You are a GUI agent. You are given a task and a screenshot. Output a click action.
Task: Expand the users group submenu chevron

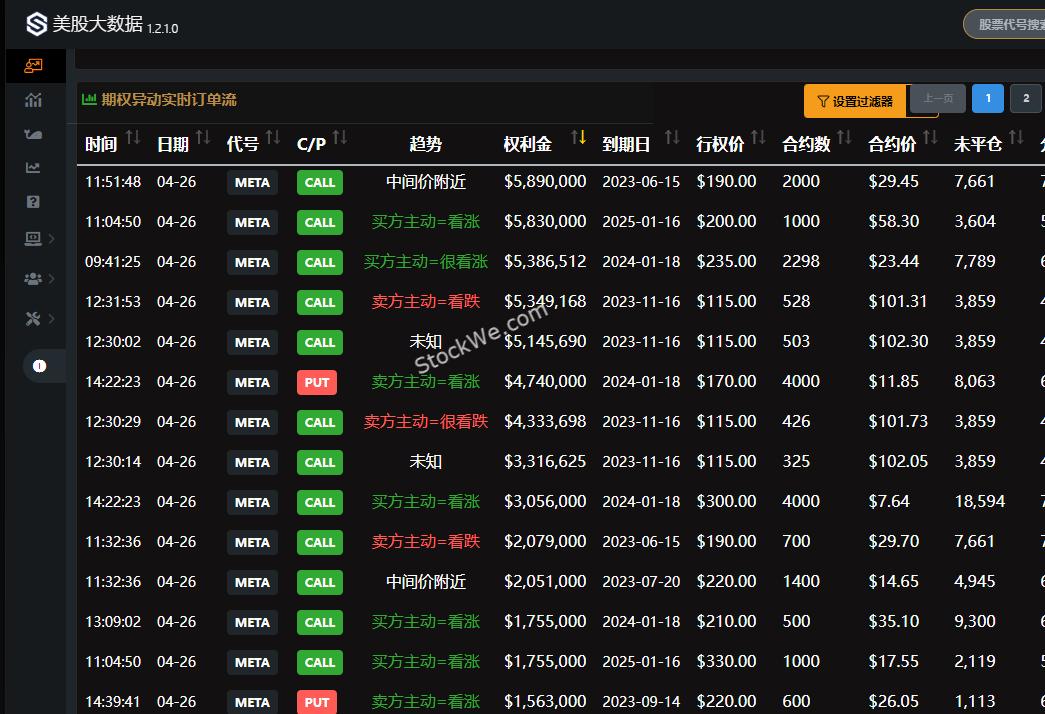[x=52, y=279]
